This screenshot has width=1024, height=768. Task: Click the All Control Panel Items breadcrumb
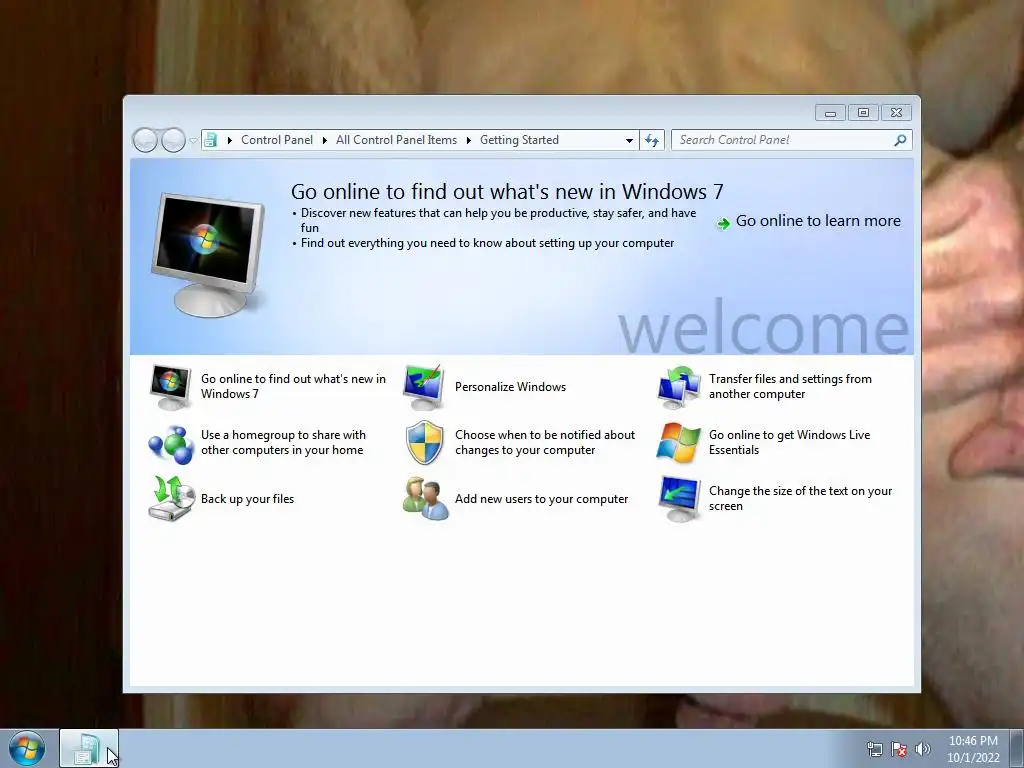pyautogui.click(x=396, y=140)
